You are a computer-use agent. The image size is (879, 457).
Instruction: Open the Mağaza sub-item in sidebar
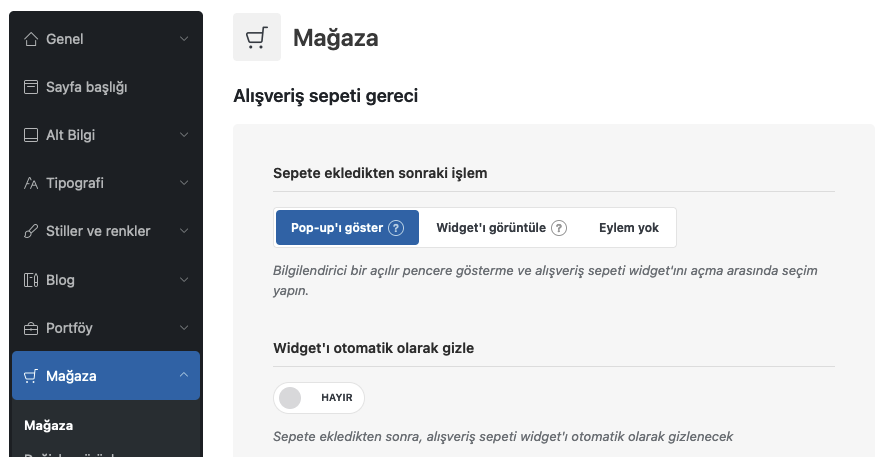(x=49, y=426)
